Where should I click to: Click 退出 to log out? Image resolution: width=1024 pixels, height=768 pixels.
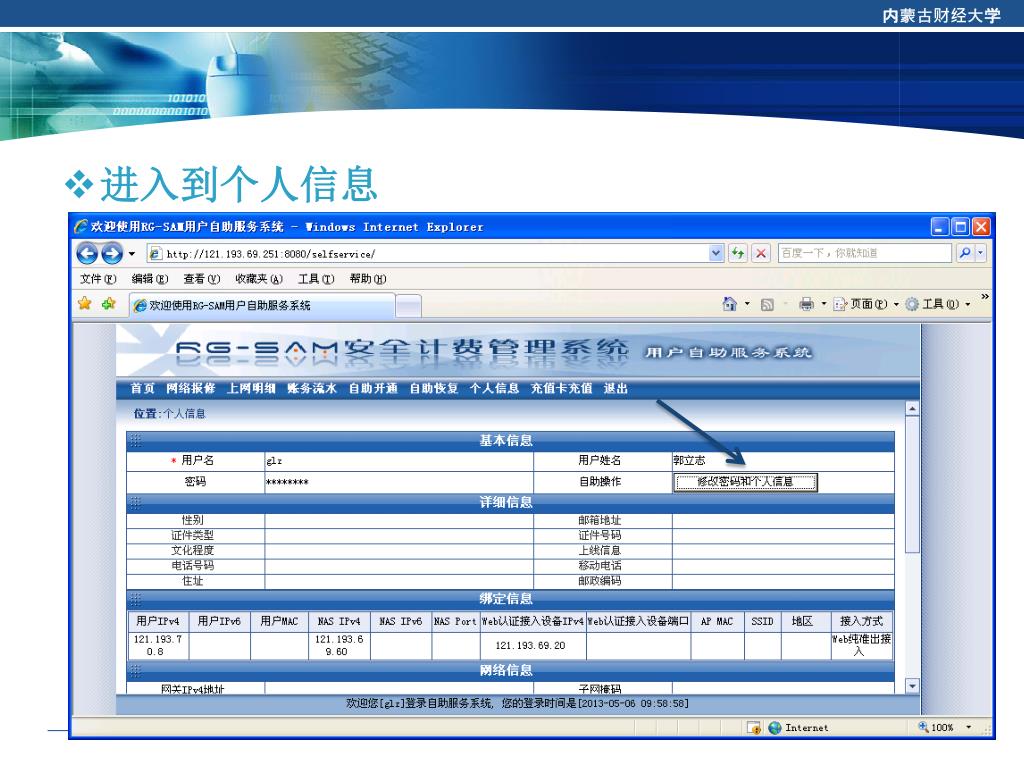coord(616,389)
